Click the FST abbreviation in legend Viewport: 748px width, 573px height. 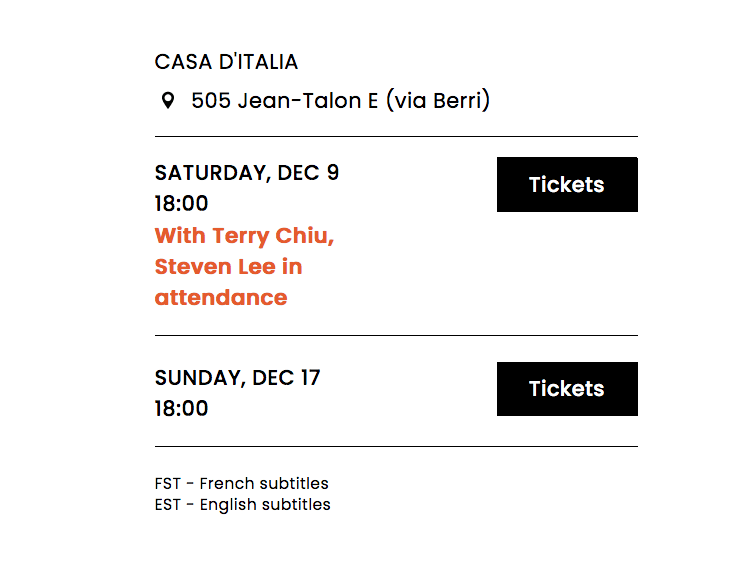tap(167, 484)
